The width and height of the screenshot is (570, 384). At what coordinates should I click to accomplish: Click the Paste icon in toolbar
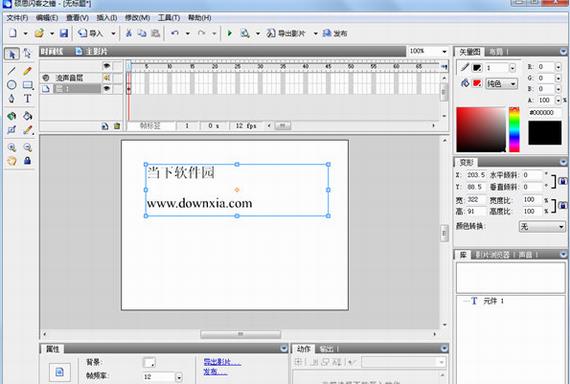click(155, 33)
